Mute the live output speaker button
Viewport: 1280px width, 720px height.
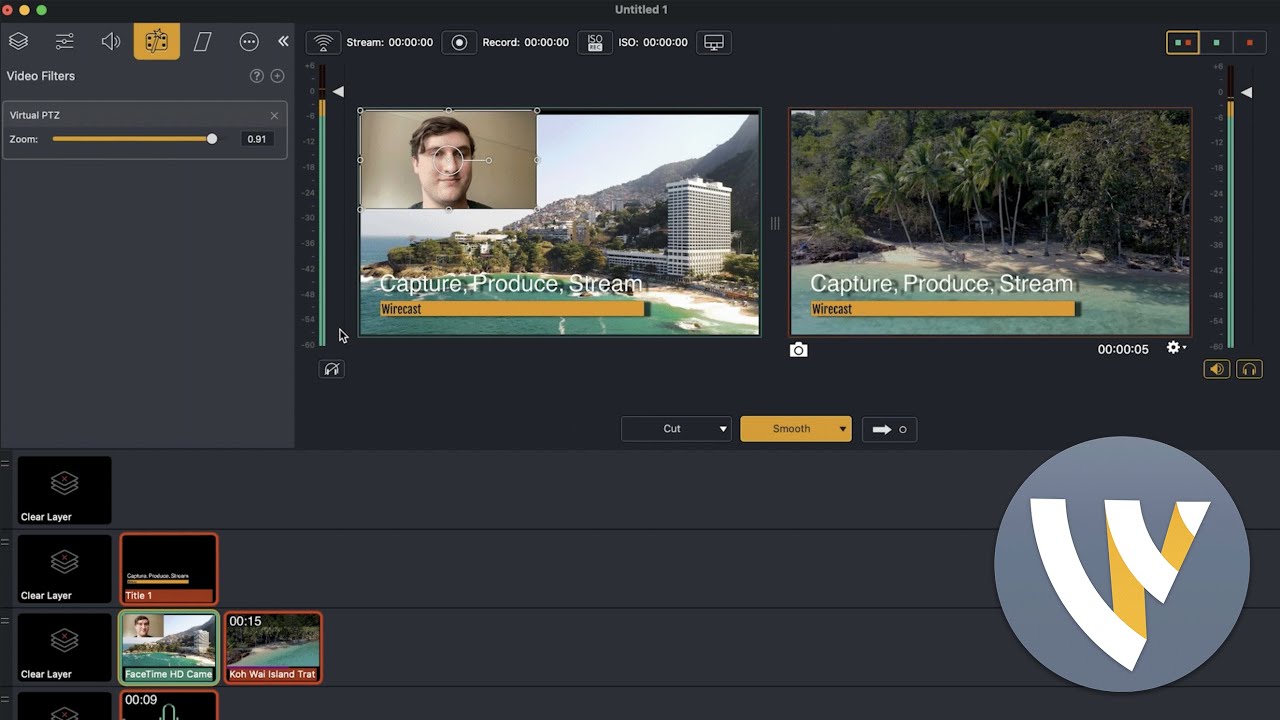coord(1216,369)
